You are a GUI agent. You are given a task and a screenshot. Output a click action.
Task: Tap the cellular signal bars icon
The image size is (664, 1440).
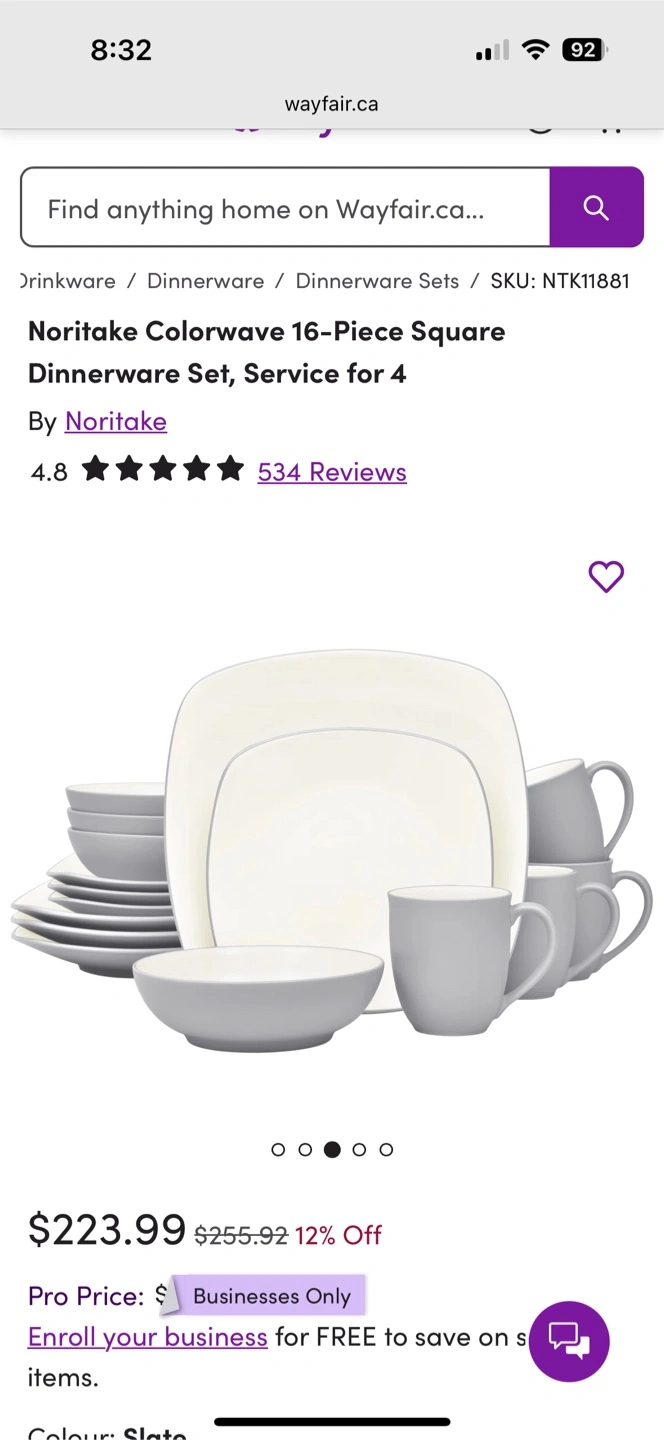[x=492, y=50]
